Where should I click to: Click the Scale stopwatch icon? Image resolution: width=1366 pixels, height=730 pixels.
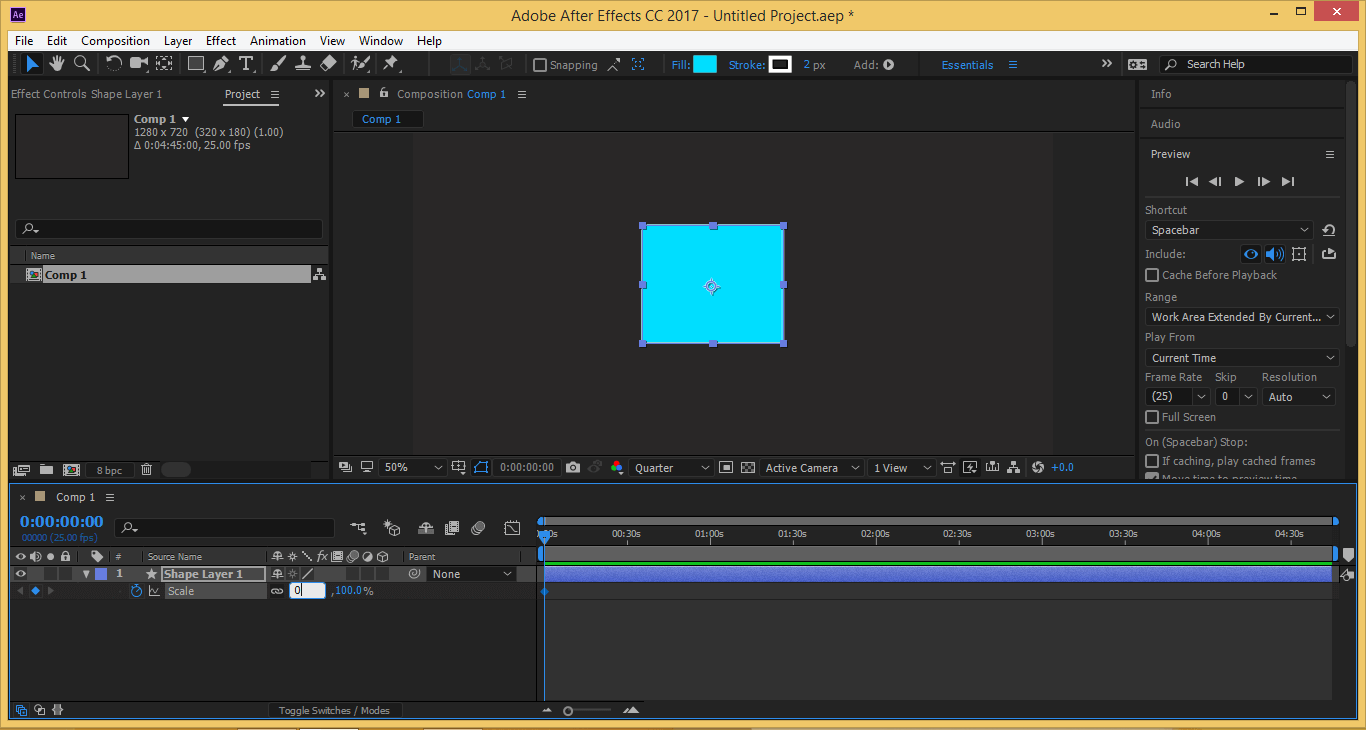[x=136, y=591]
